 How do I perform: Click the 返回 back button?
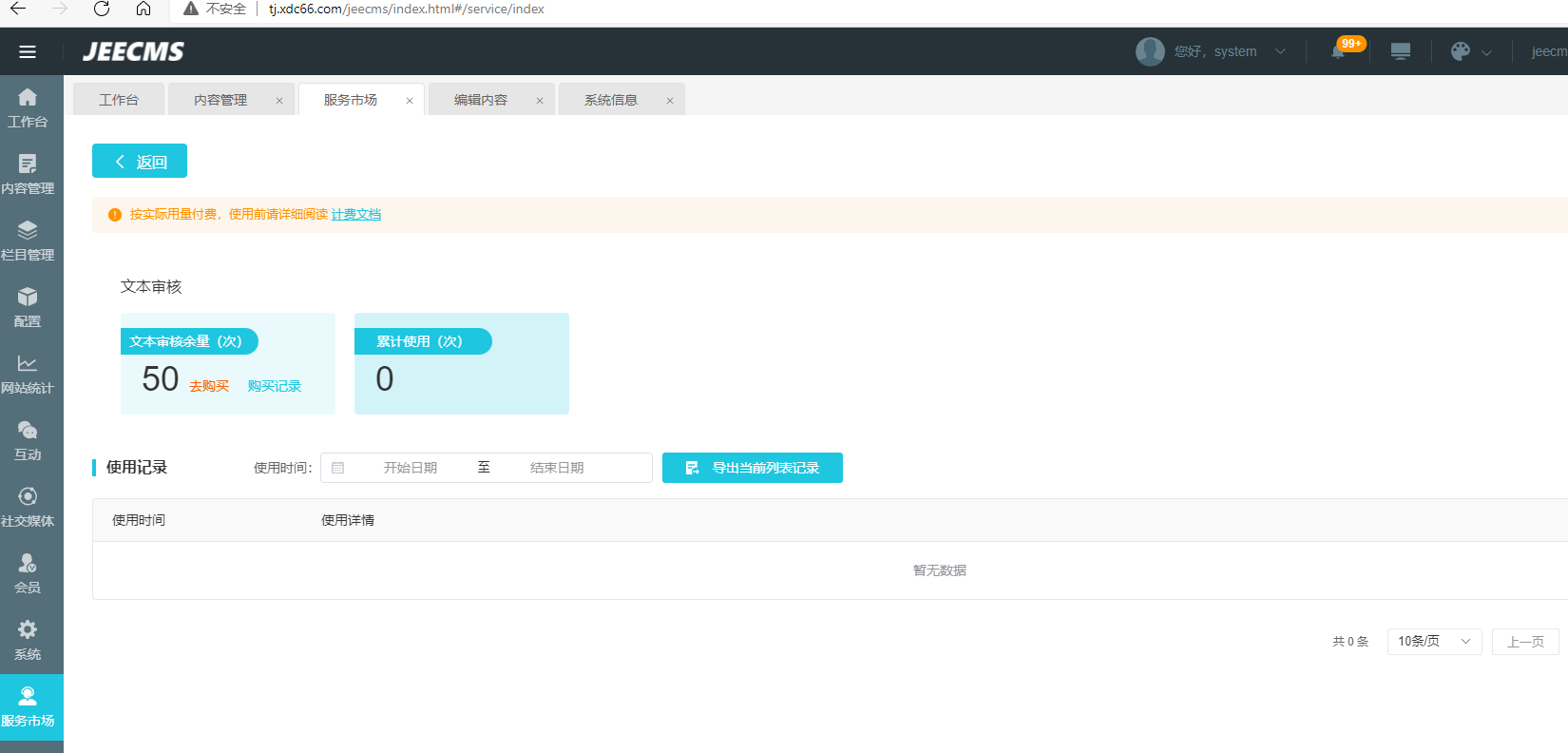click(x=140, y=161)
